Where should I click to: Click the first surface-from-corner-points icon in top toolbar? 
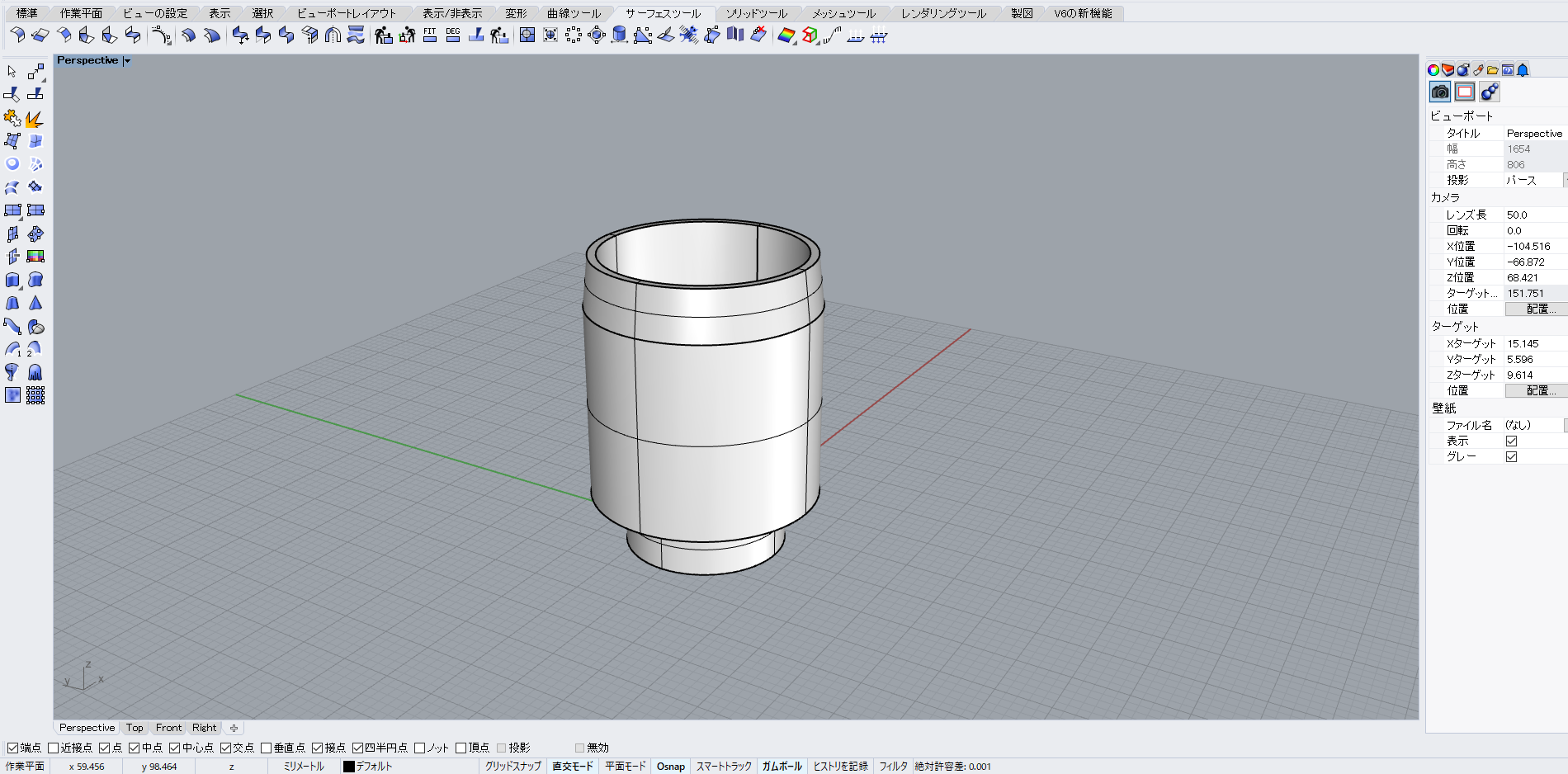[x=17, y=35]
